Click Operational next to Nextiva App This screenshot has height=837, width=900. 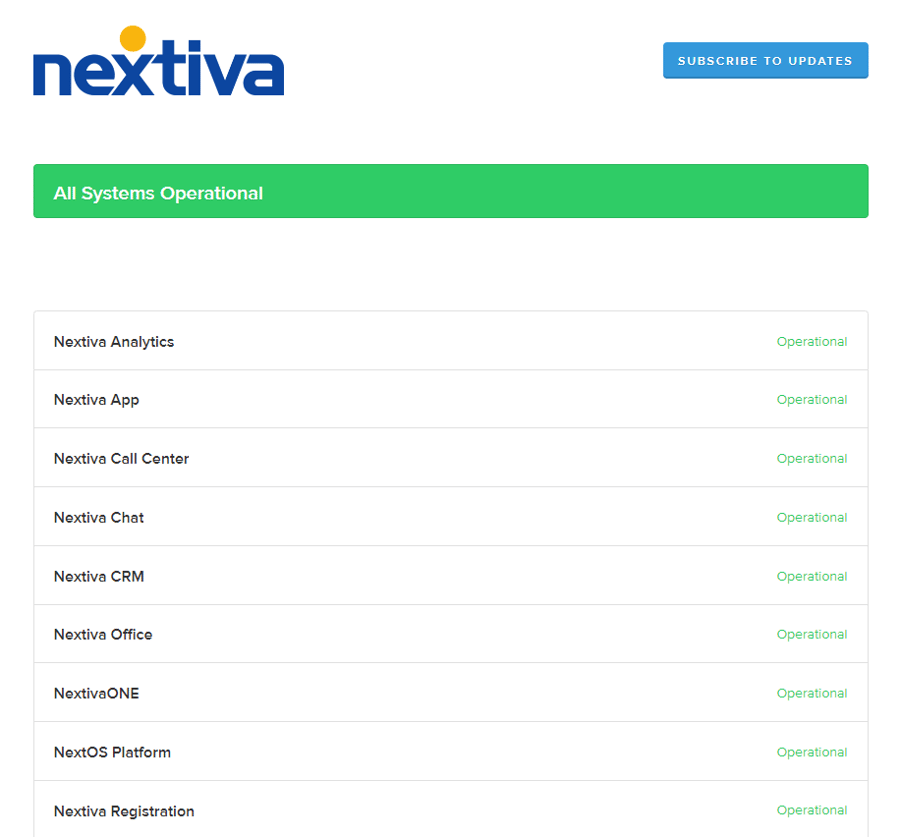point(812,399)
